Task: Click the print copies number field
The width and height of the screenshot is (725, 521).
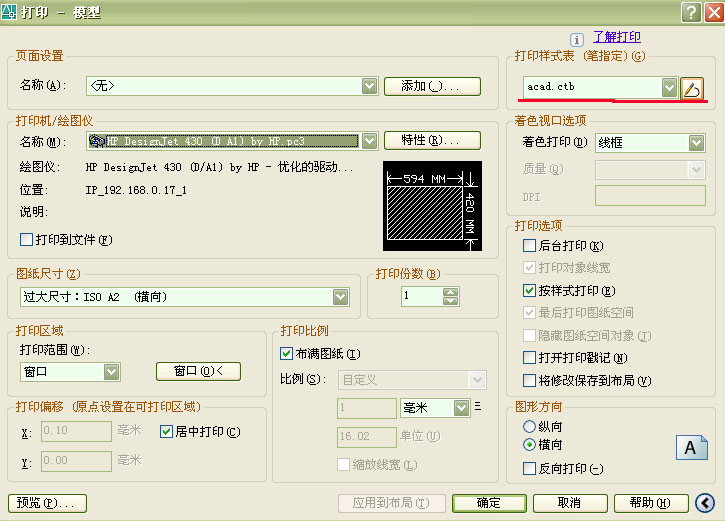Action: 423,296
